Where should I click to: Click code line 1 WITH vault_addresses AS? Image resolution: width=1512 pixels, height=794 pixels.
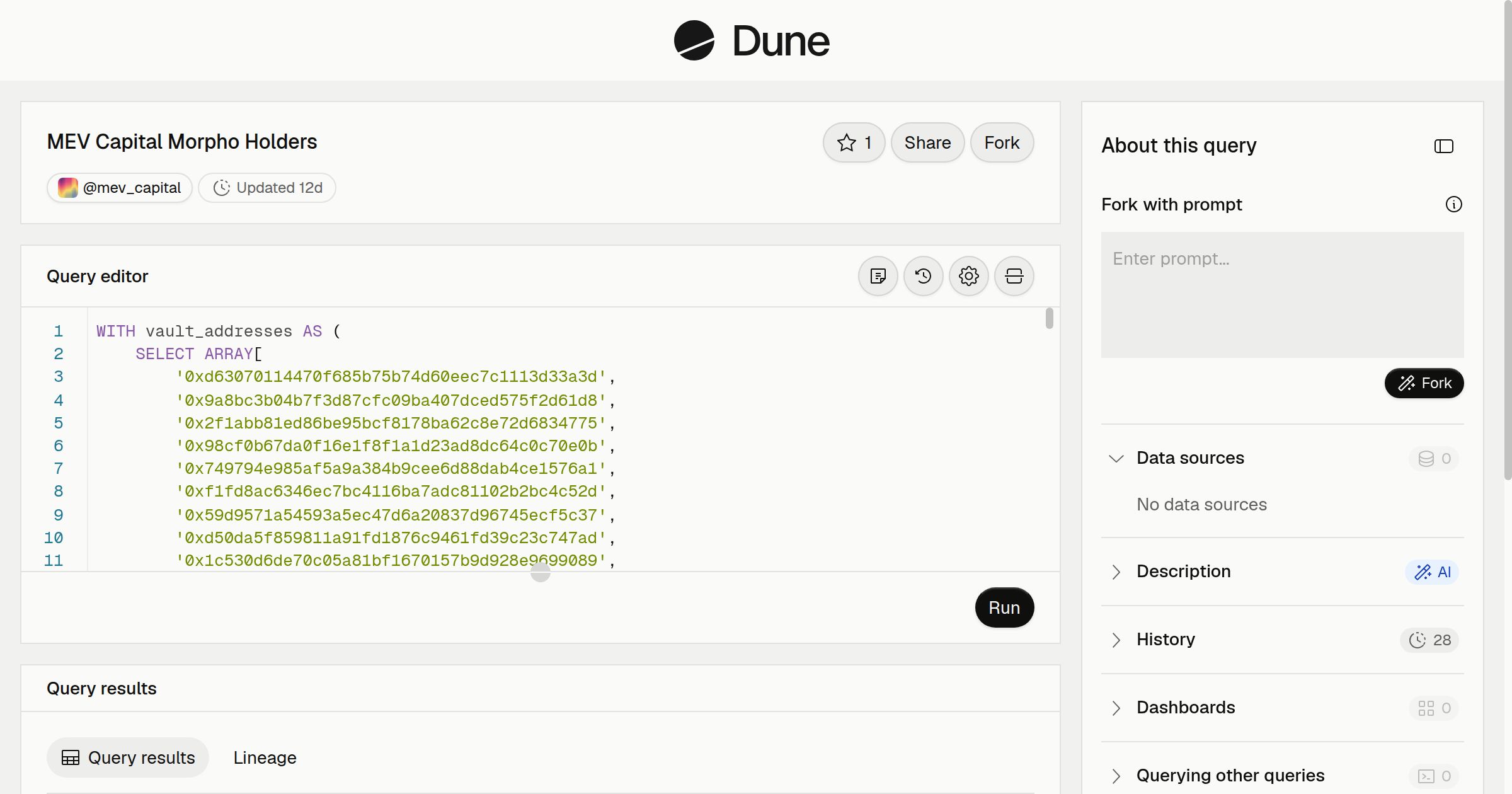coord(218,331)
